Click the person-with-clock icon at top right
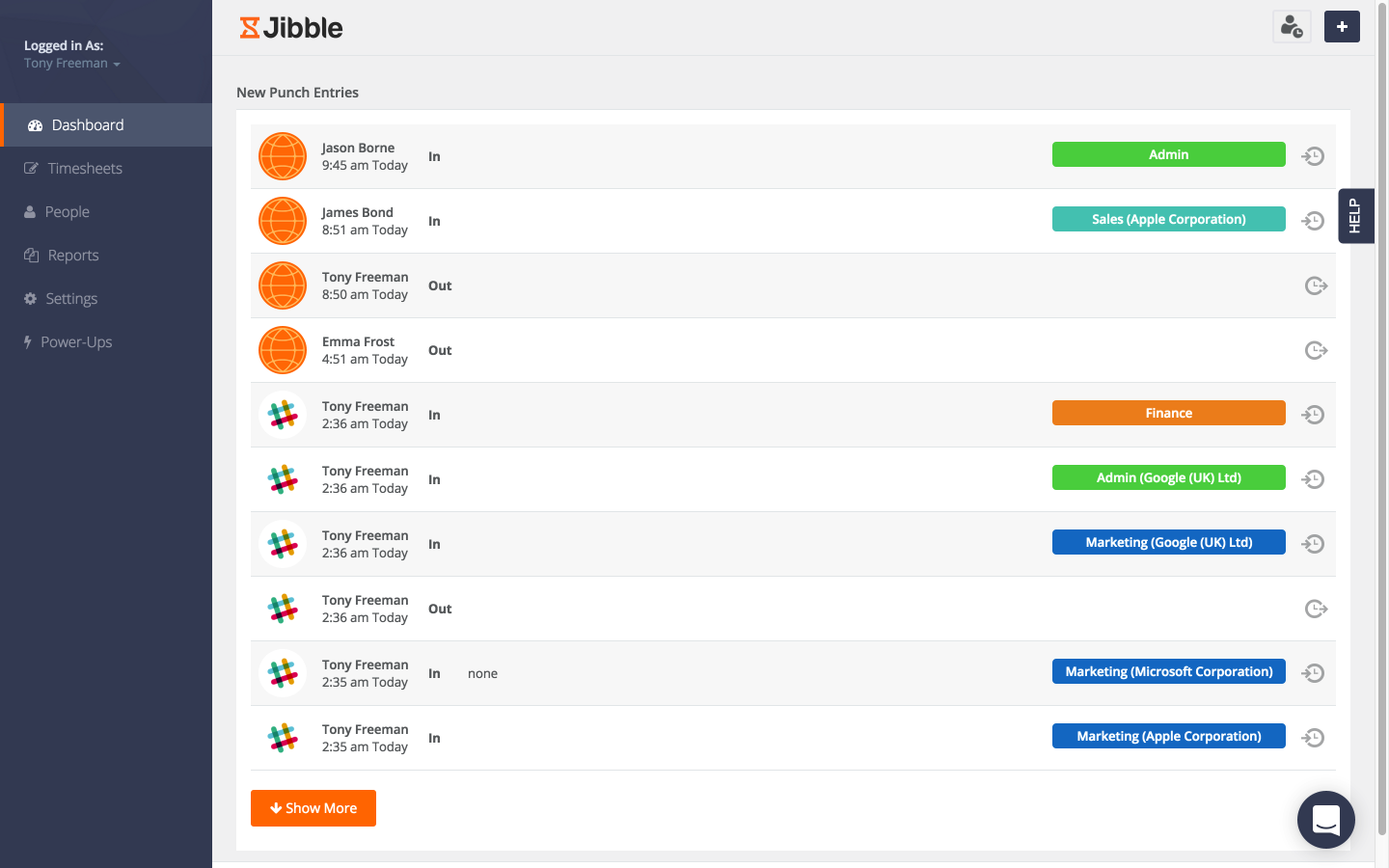1389x868 pixels. click(1292, 26)
